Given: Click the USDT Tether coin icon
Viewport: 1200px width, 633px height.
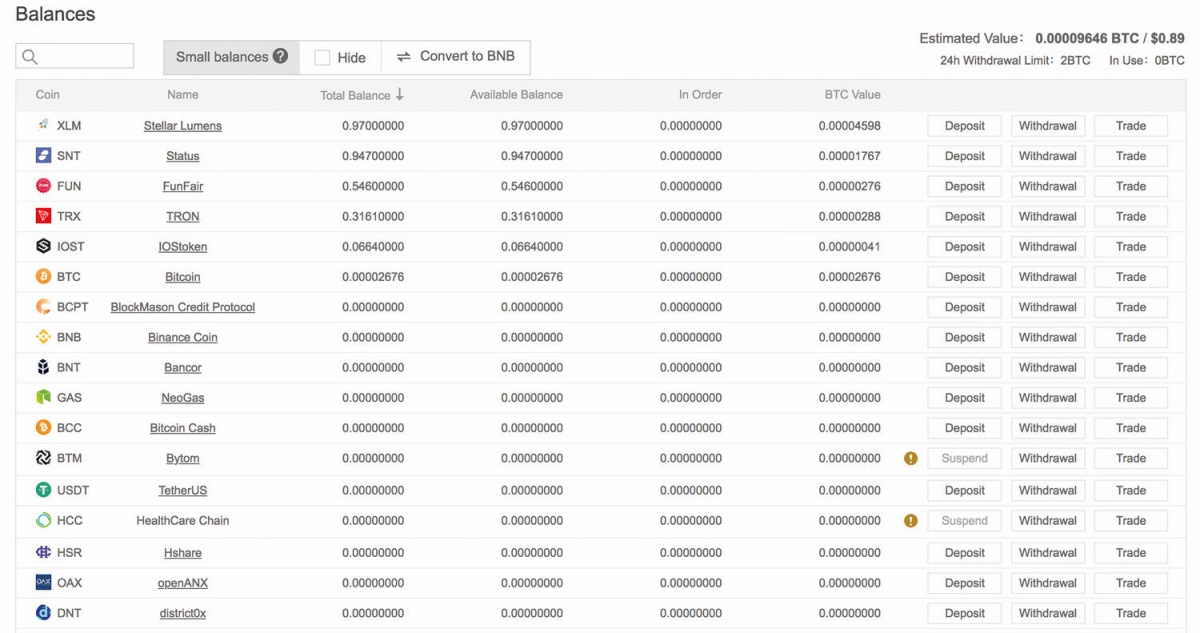Looking at the screenshot, I should pyautogui.click(x=43, y=490).
